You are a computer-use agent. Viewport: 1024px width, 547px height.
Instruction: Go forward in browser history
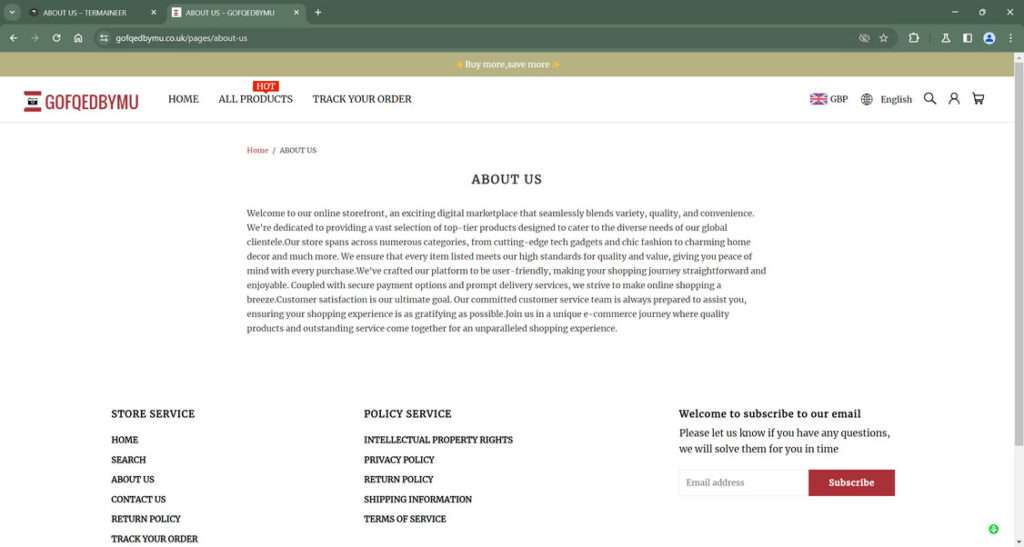tap(35, 38)
